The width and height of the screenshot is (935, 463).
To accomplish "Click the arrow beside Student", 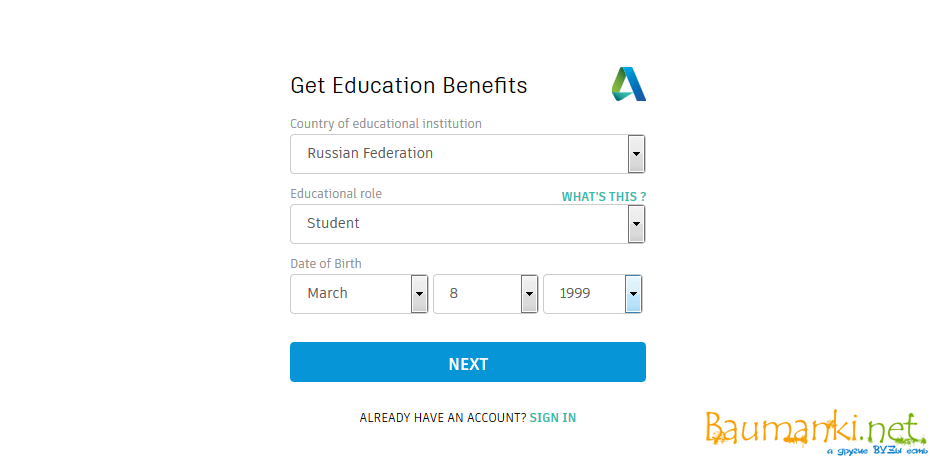I will (636, 224).
